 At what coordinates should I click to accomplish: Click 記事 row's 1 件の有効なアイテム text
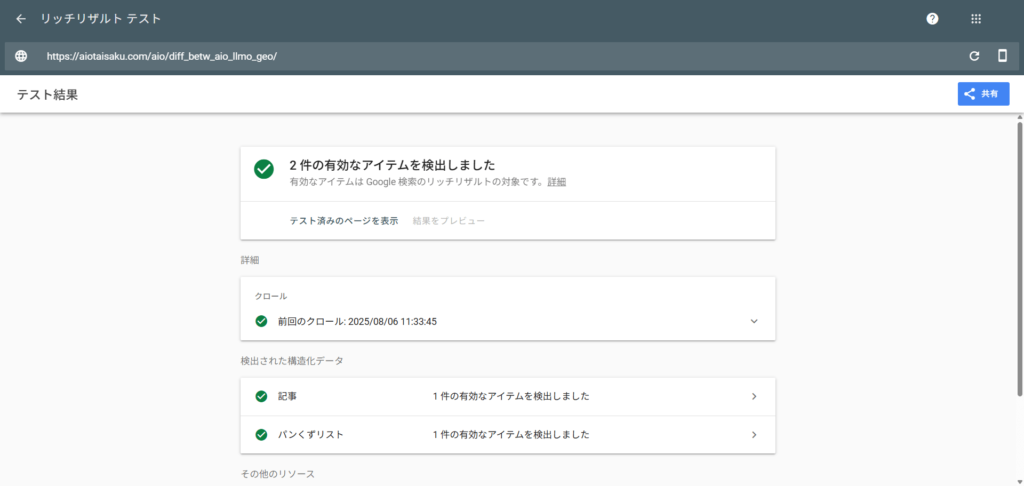pos(511,397)
